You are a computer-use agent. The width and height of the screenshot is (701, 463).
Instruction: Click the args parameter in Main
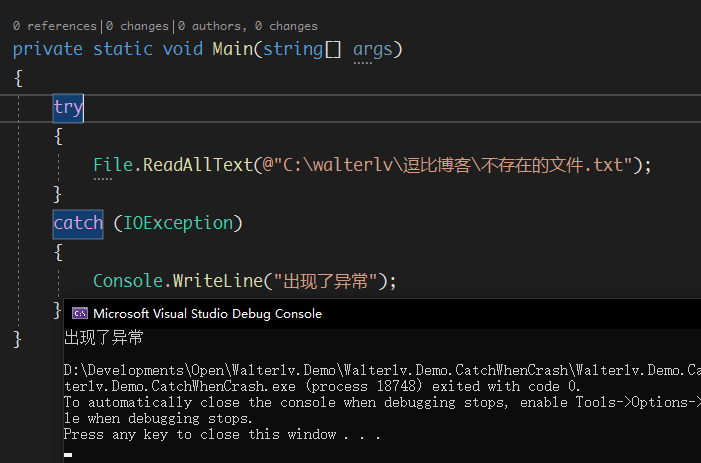coord(373,49)
